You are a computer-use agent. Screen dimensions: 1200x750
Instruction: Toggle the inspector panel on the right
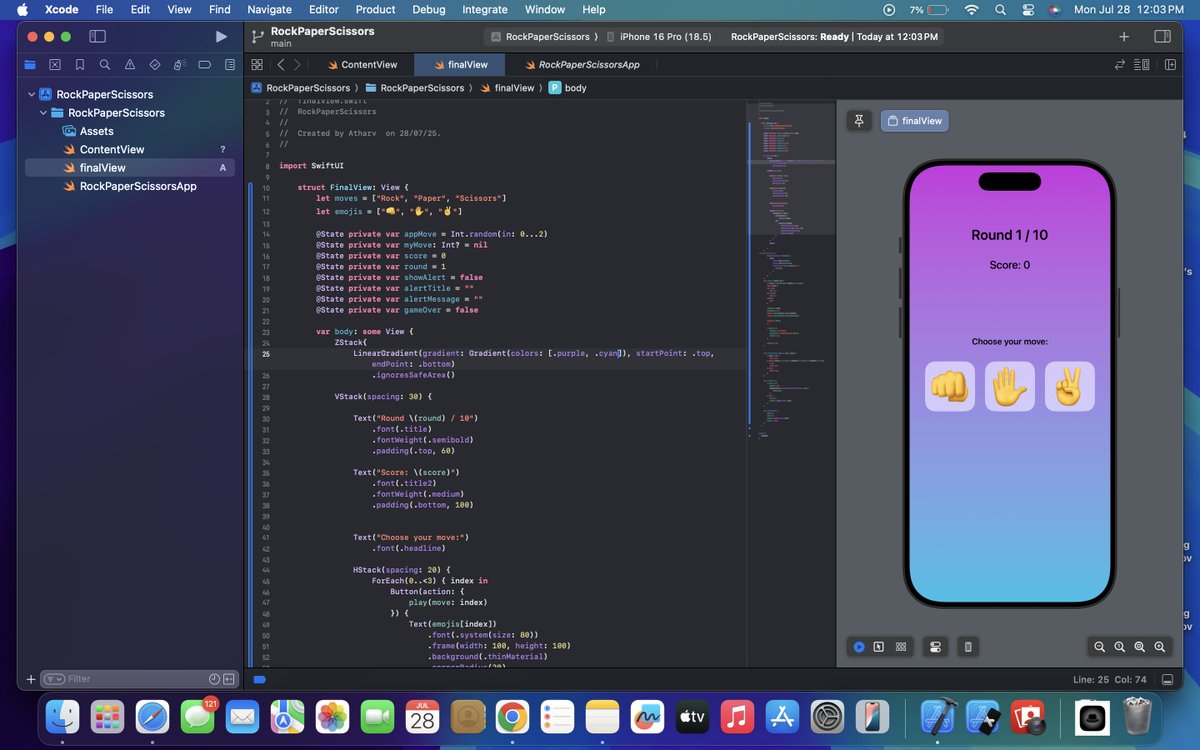point(1162,36)
